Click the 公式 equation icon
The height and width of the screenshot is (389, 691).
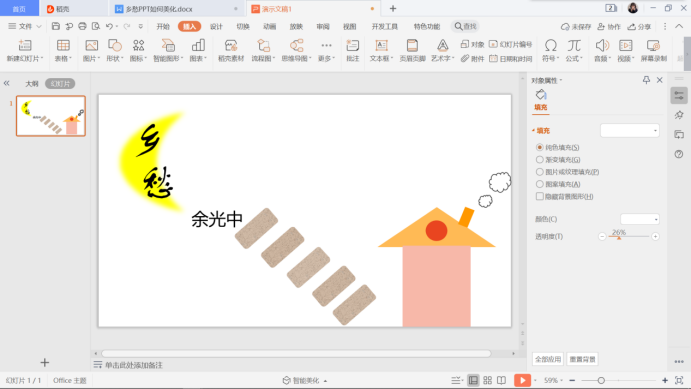click(574, 46)
